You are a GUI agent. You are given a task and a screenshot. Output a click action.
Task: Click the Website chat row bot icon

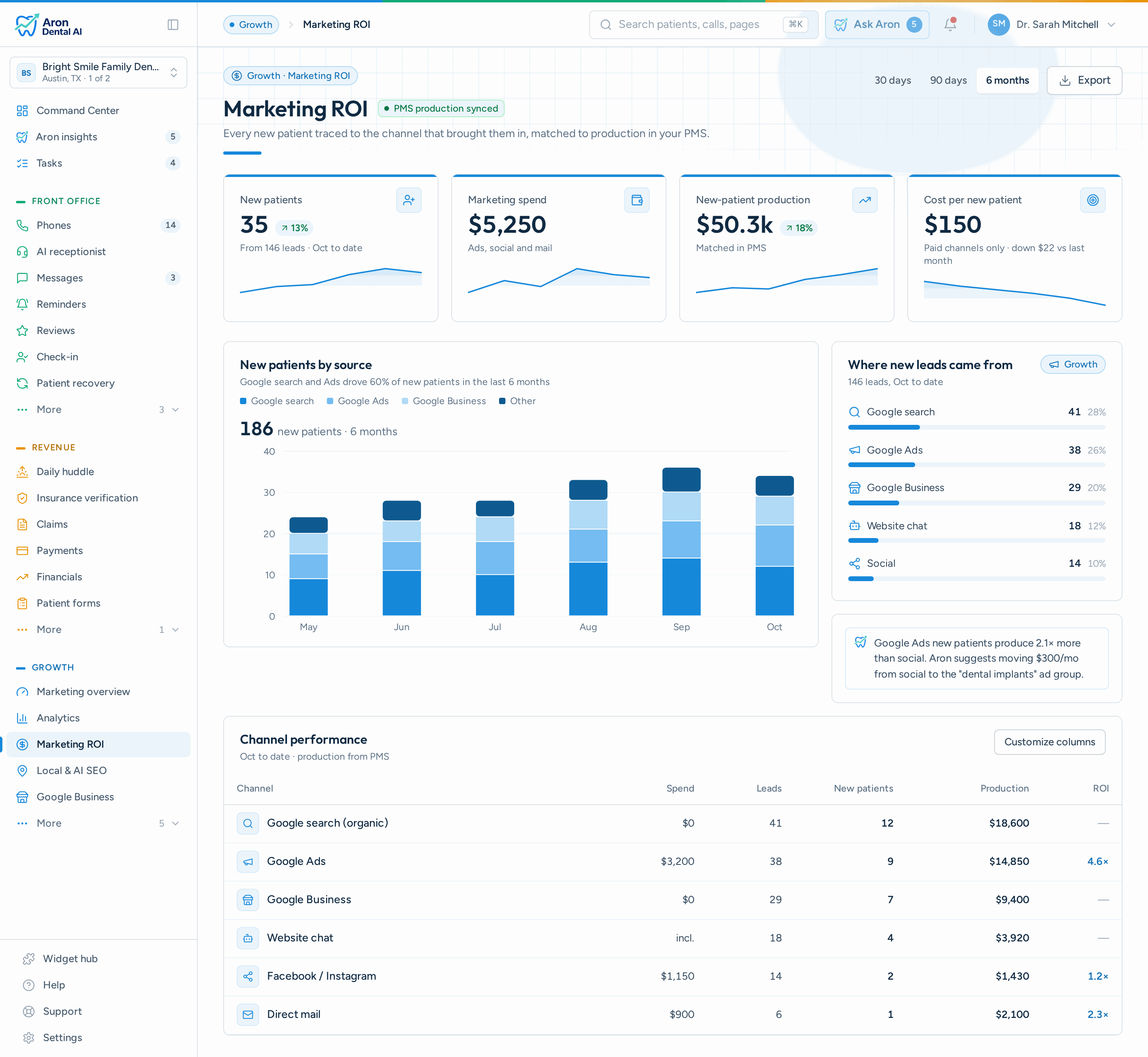(248, 938)
